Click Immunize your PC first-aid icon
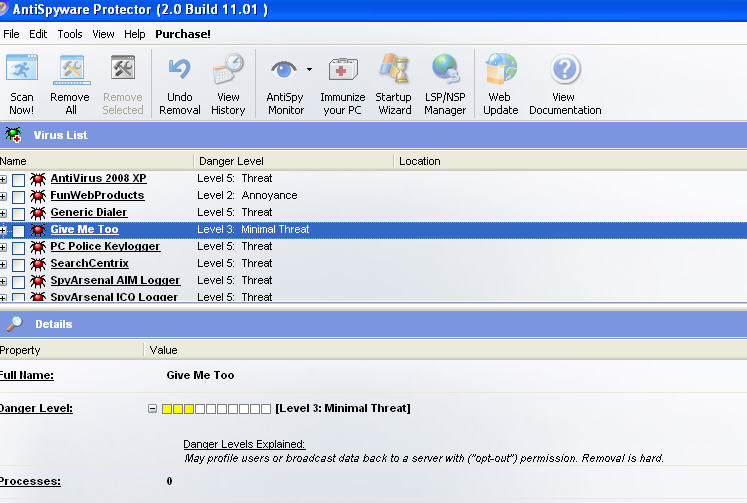Viewport: 747px width, 503px height. (343, 70)
